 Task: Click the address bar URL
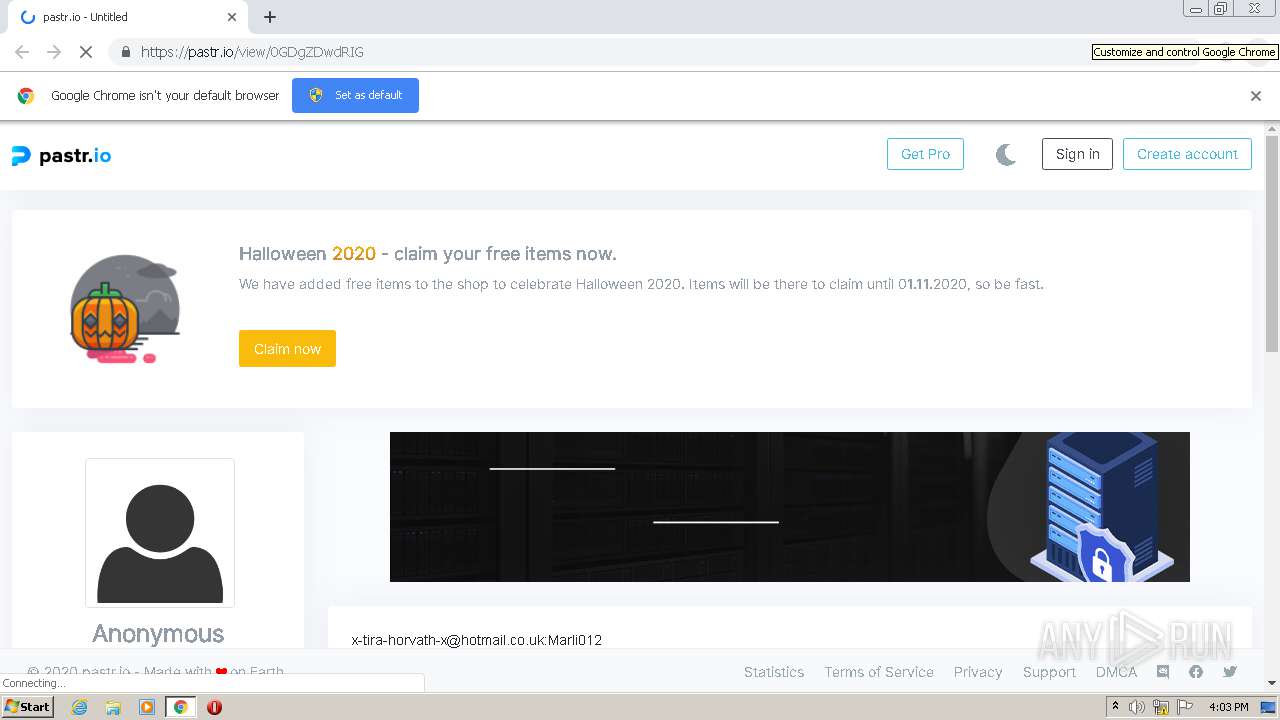252,52
